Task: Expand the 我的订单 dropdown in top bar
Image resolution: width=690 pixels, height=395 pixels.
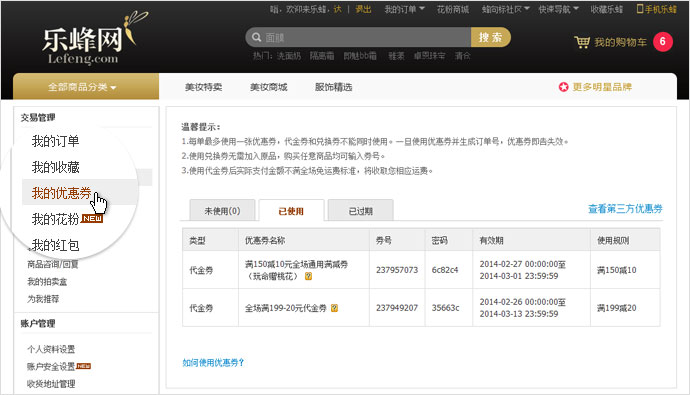Action: click(x=404, y=9)
